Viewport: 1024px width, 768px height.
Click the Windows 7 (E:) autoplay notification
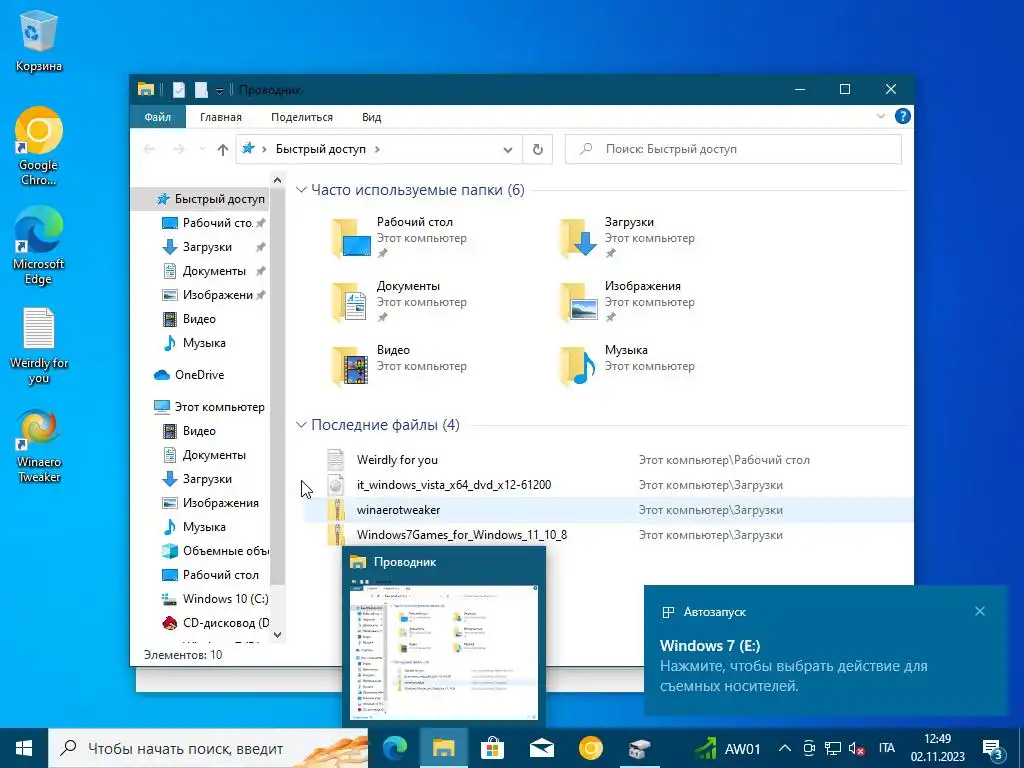[825, 650]
